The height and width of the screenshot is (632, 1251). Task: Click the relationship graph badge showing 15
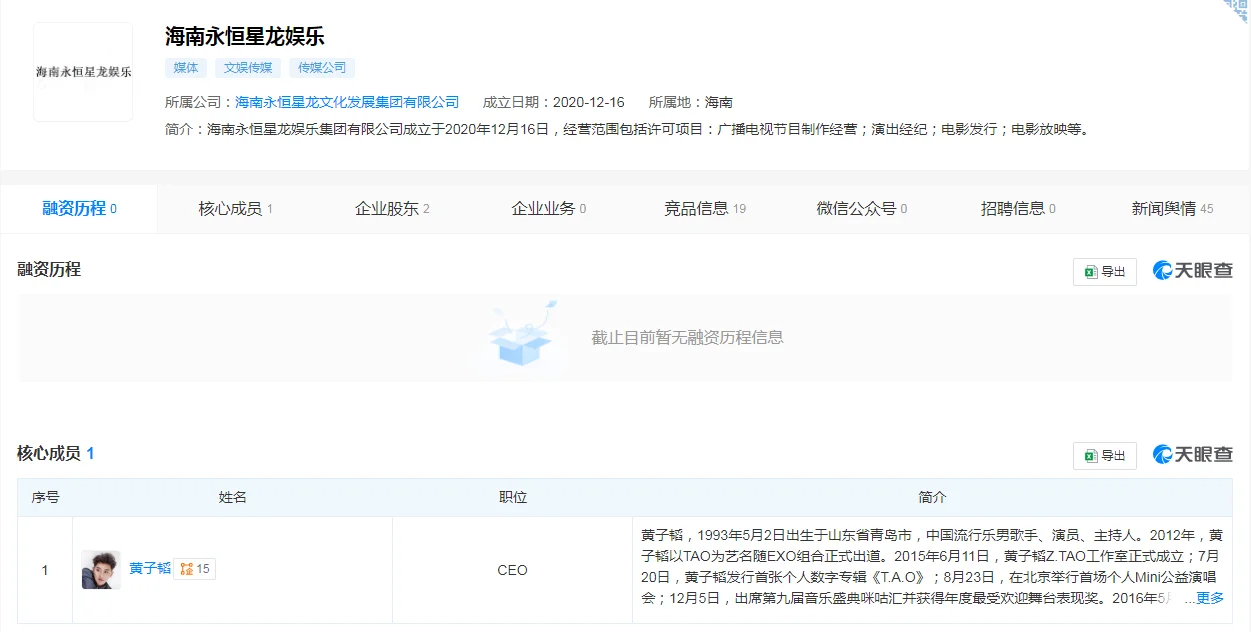click(x=195, y=569)
